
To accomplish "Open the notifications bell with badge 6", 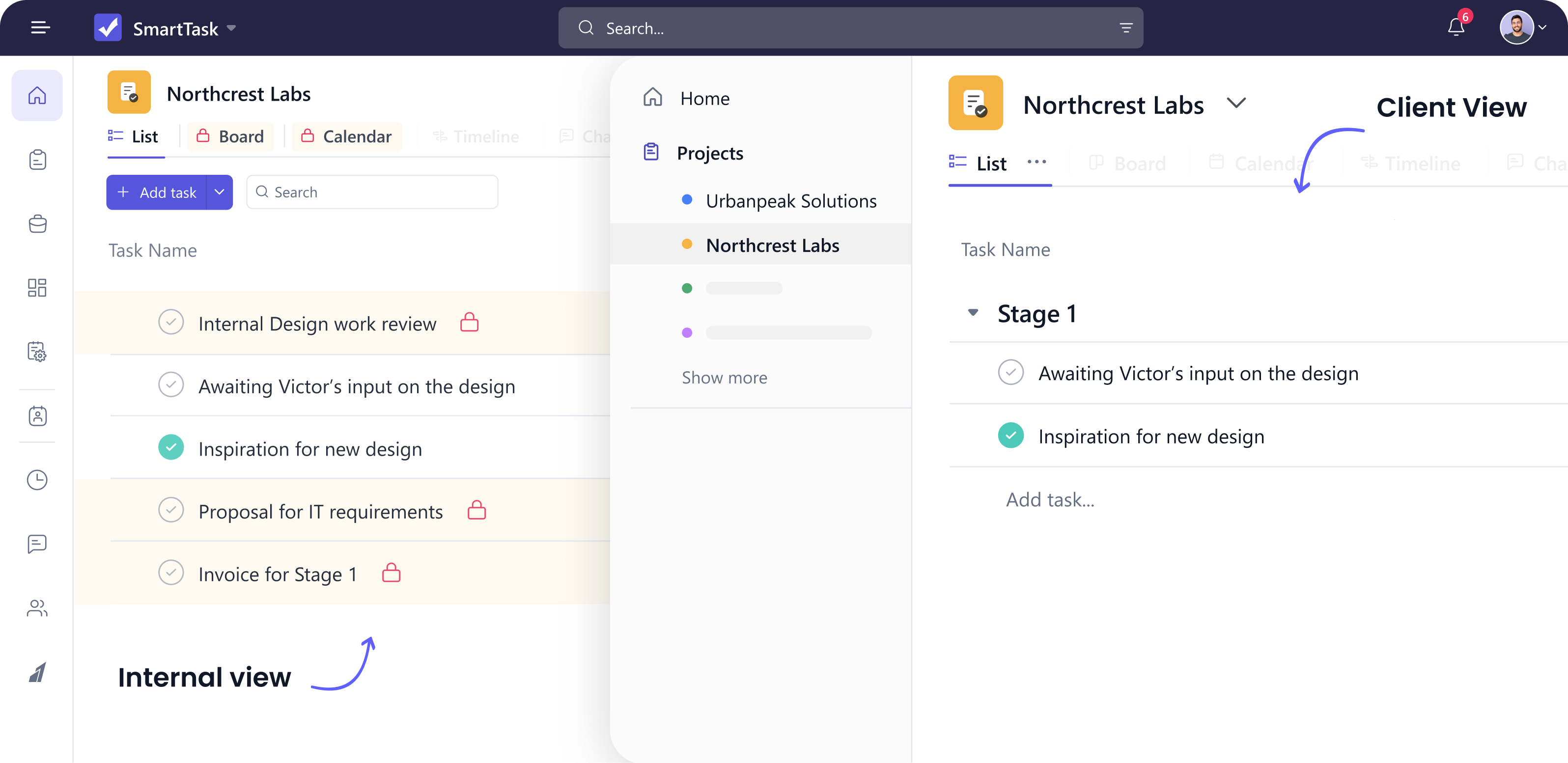I will coord(1456,27).
